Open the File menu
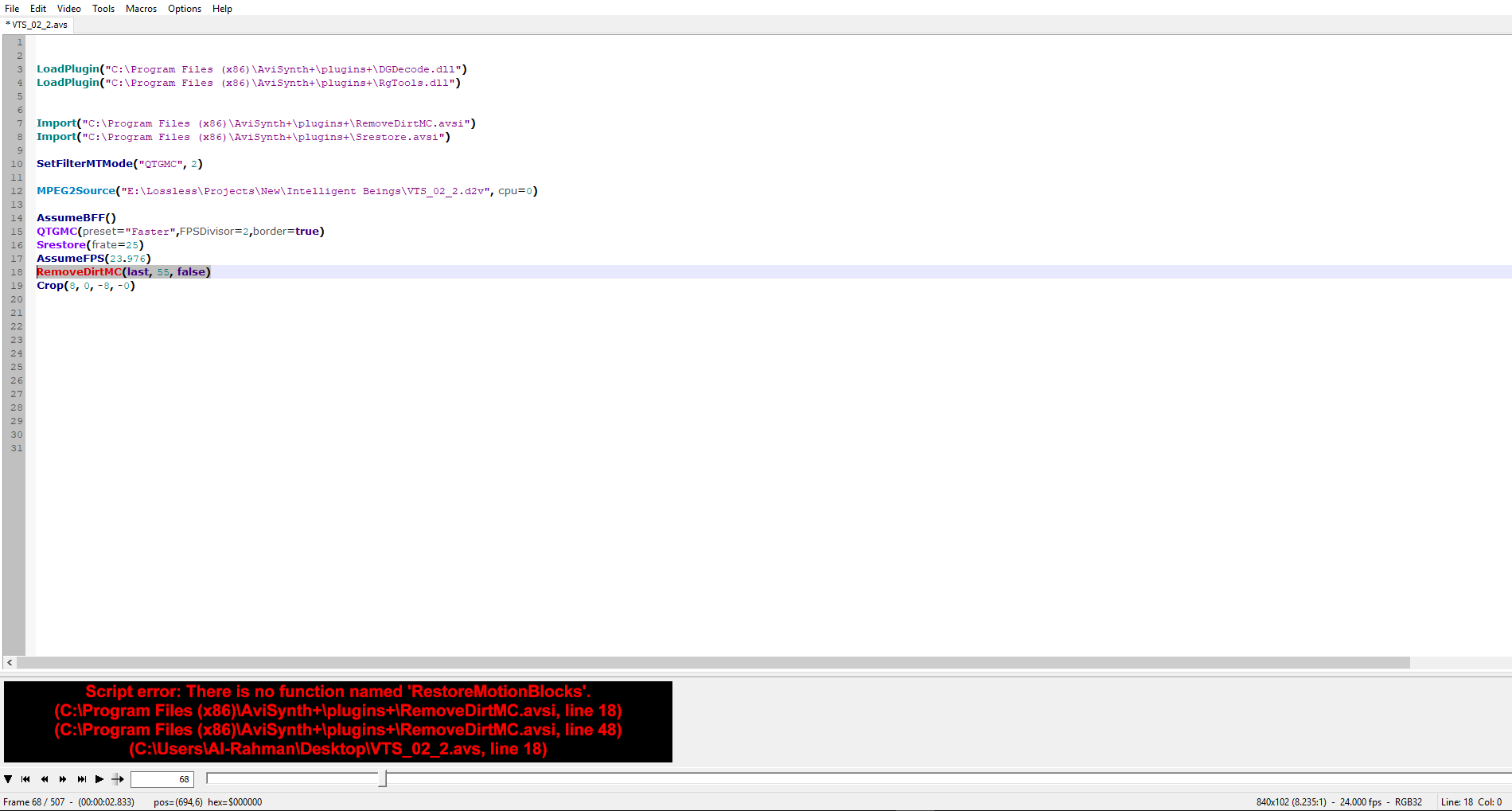Screen dimensions: 1512x811 12,9
